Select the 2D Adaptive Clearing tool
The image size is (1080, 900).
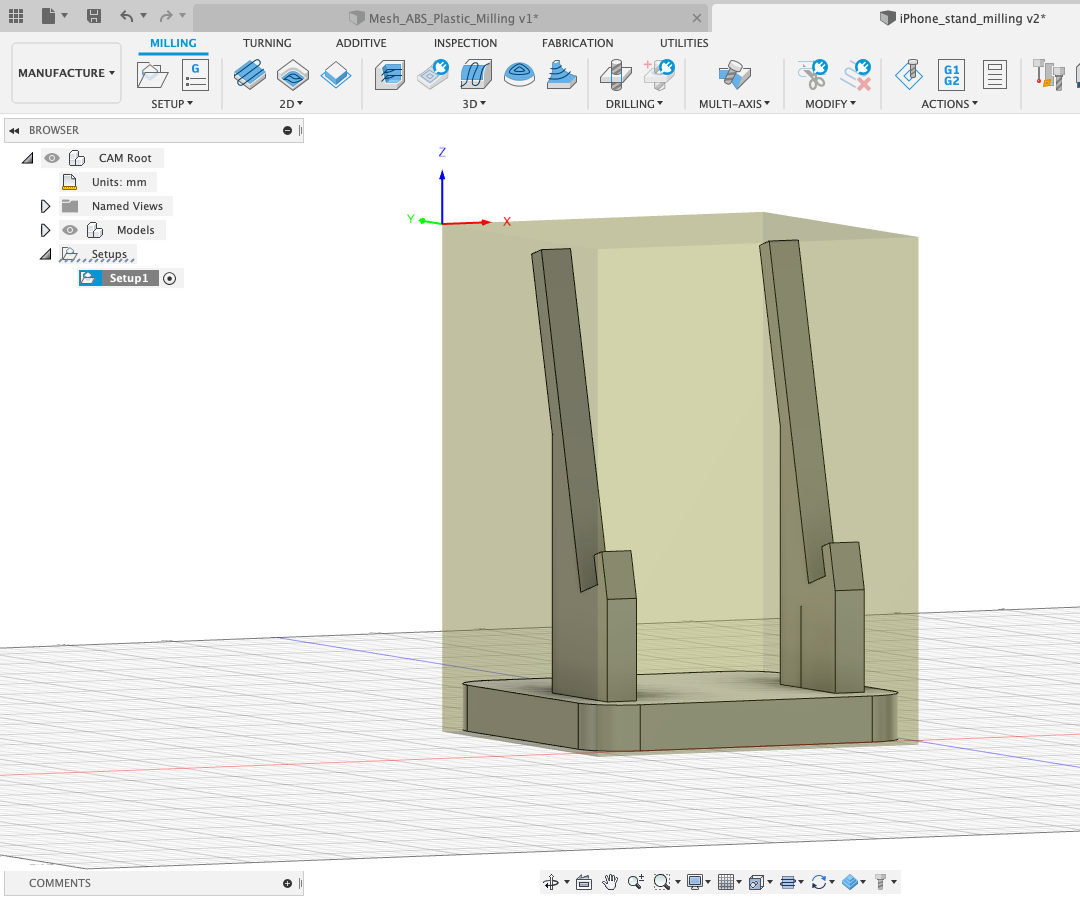250,75
